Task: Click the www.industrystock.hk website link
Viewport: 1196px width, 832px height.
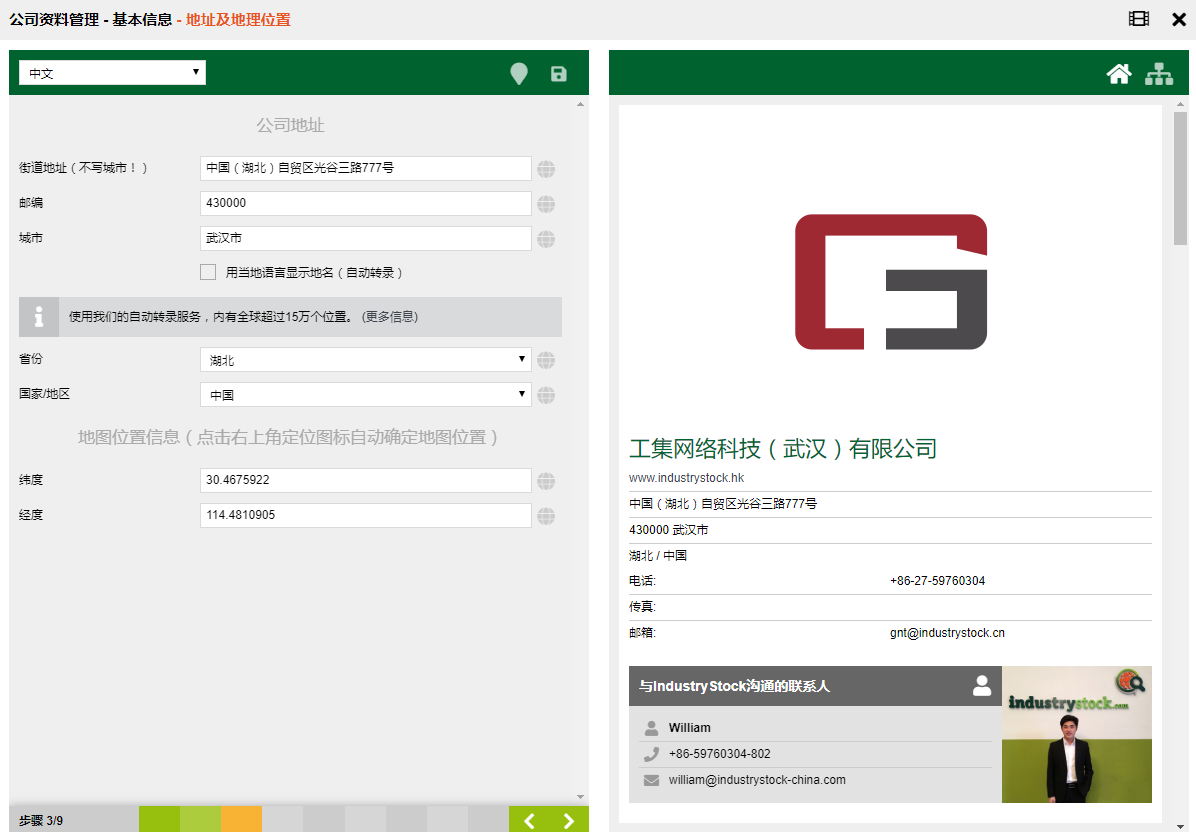Action: pyautogui.click(x=686, y=478)
